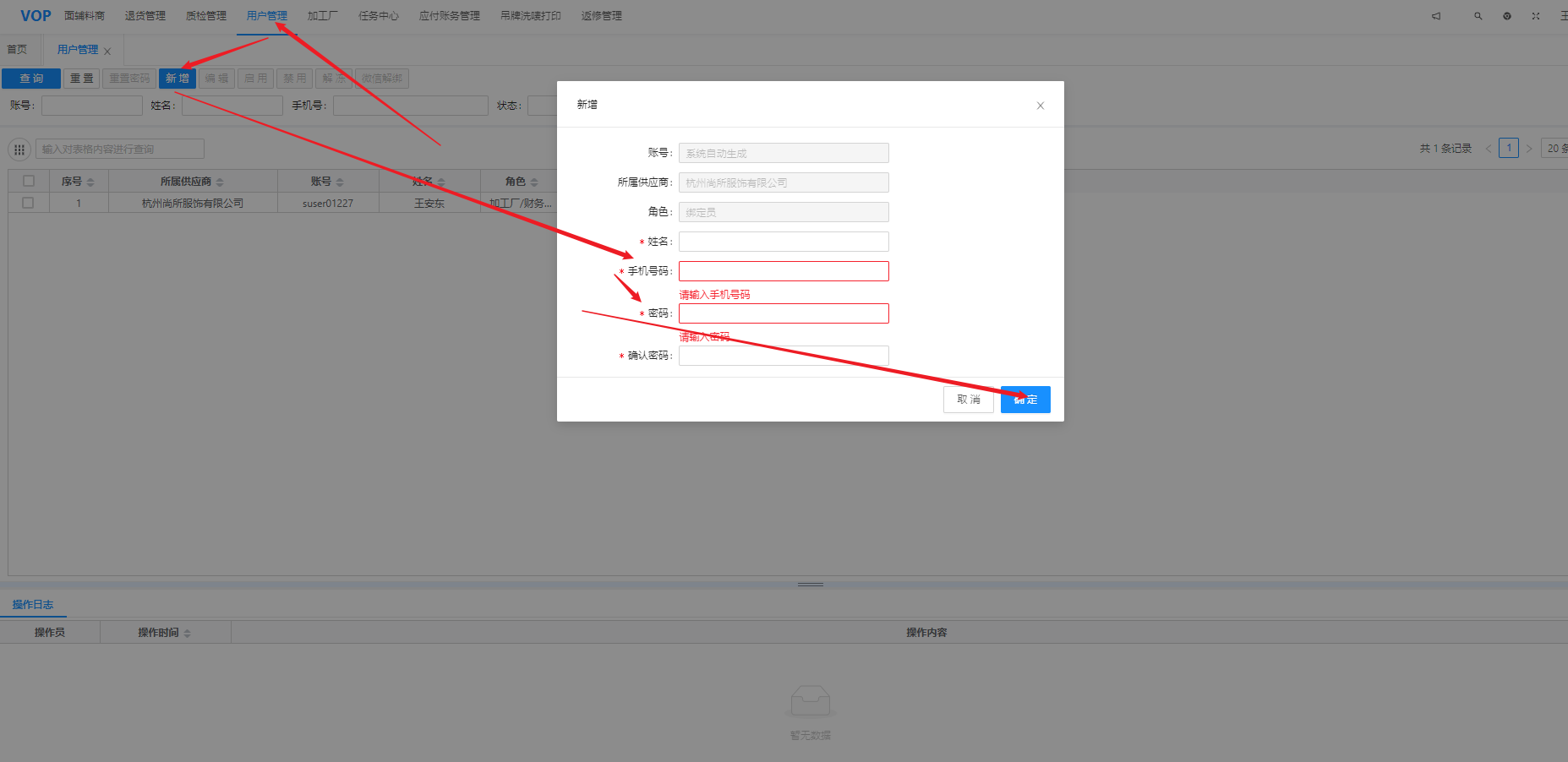Click the previous page arrow in pagination
Viewport: 1568px width, 762px height.
1489,149
